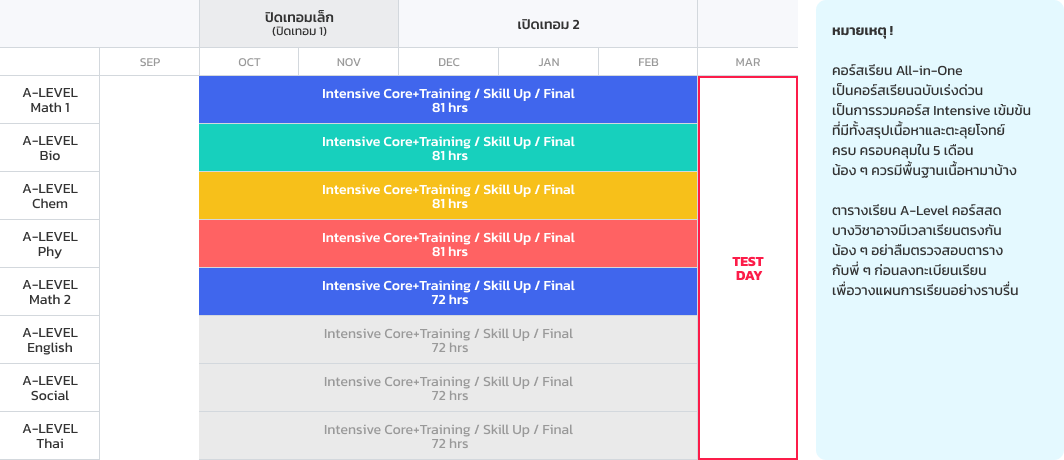Select the gray A-LEVEL English course bar

coord(448,340)
